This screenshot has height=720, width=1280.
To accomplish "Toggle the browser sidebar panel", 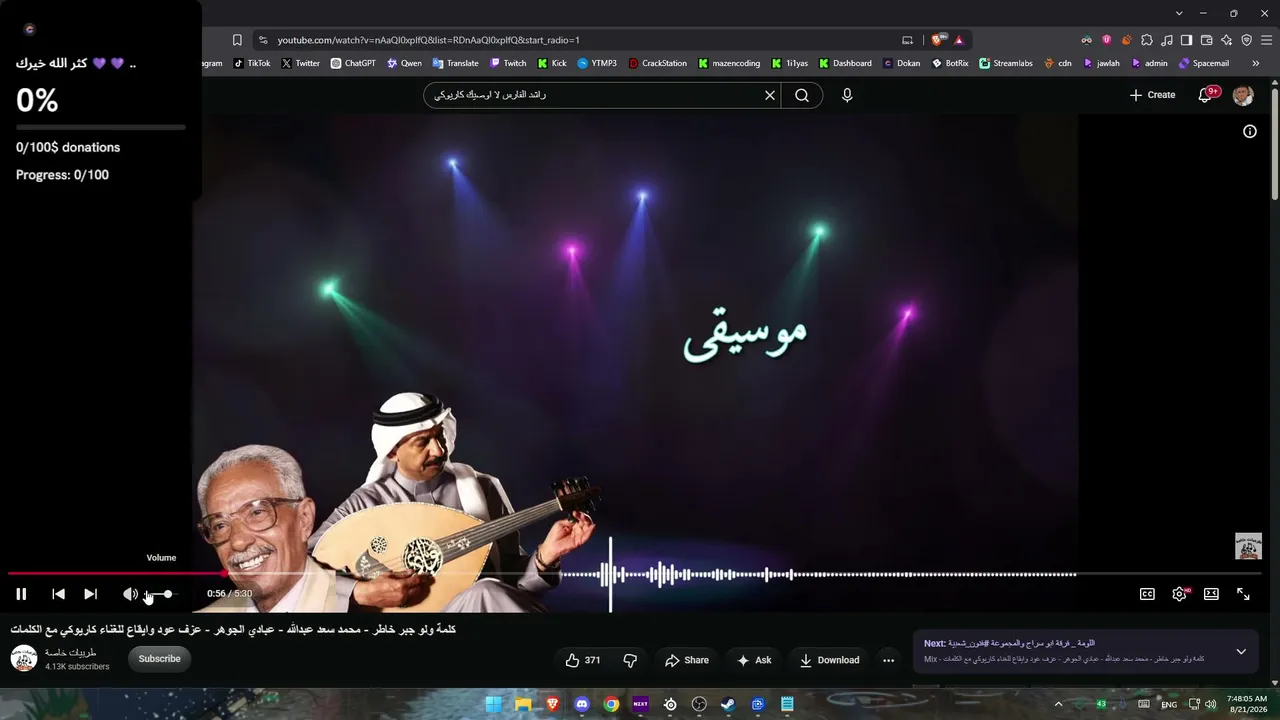I will pos(1186,40).
